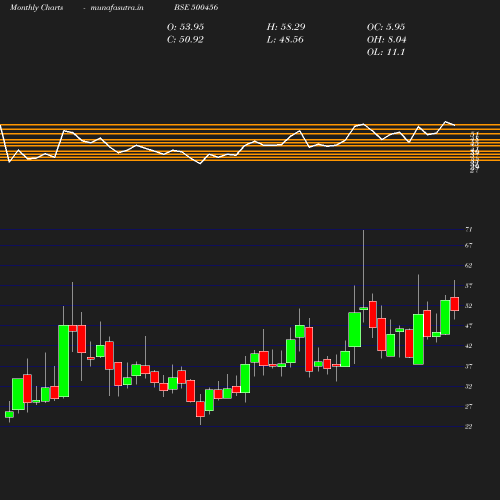Click the high value 'H: 58.29'
The width and height of the screenshot is (500, 500).
tap(286, 27)
